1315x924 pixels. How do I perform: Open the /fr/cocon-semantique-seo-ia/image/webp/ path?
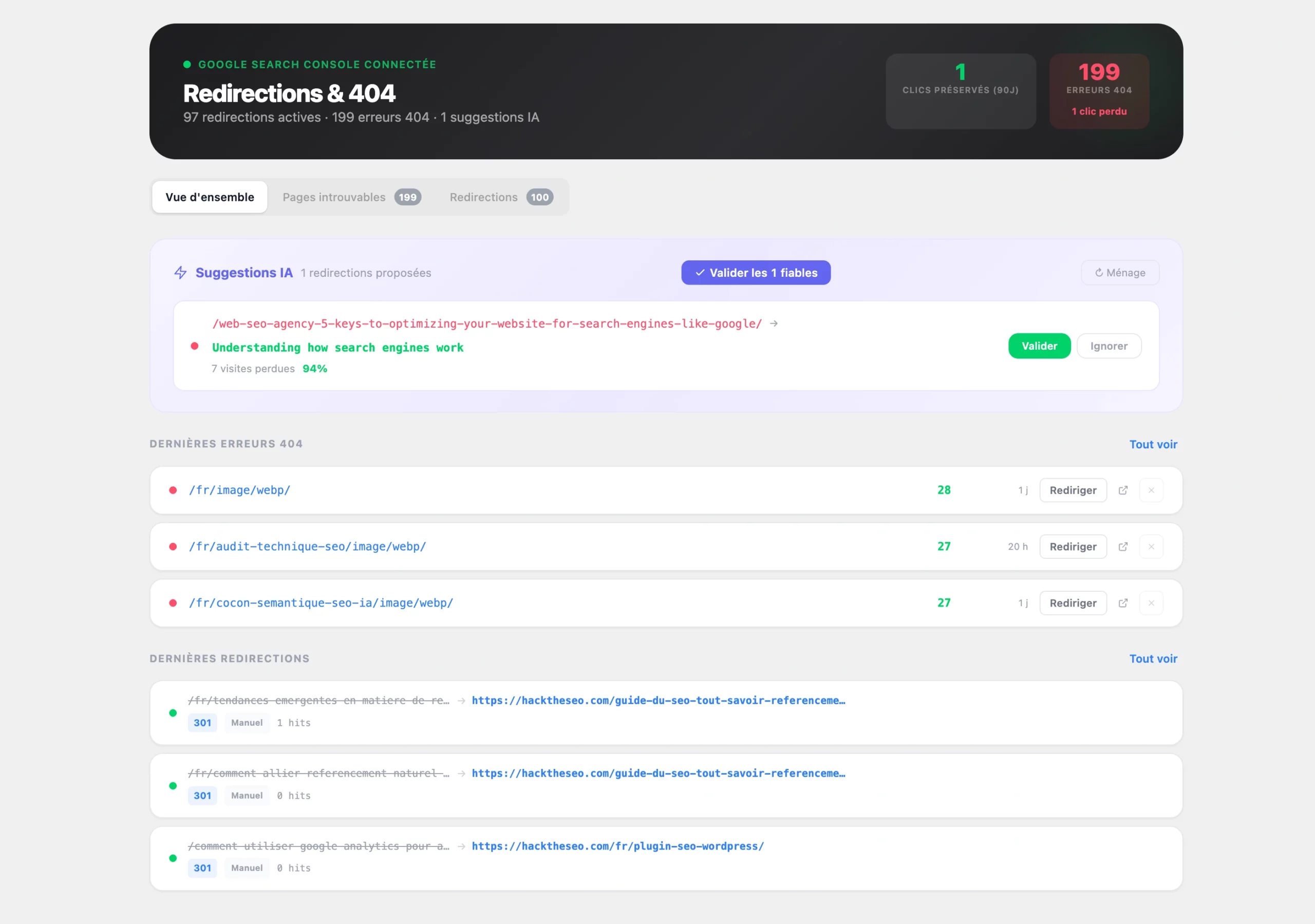(321, 602)
